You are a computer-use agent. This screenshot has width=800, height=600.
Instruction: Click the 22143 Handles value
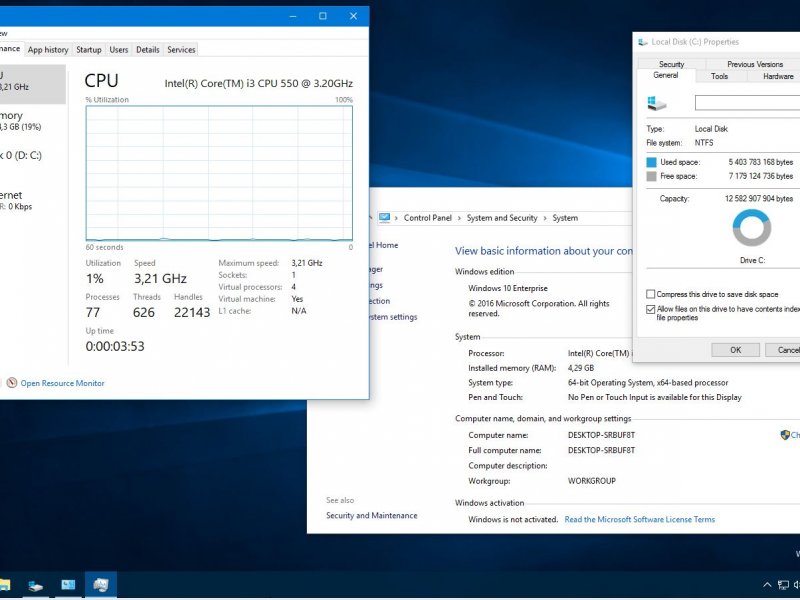(x=192, y=312)
